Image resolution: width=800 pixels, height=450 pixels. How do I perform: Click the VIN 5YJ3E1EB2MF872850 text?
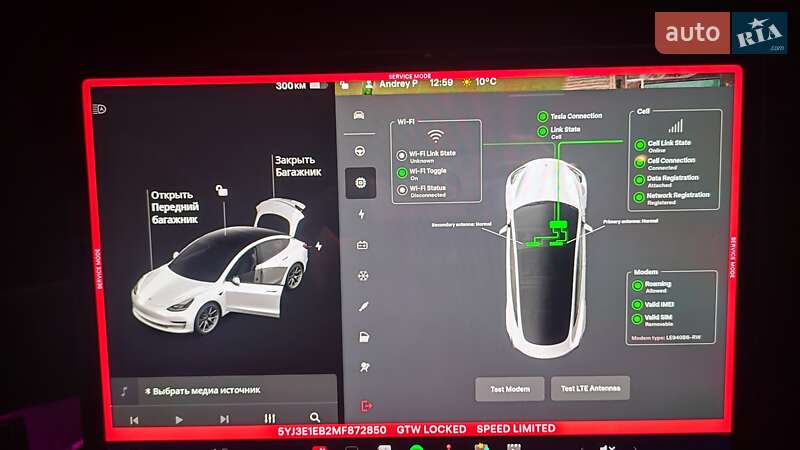tap(332, 431)
